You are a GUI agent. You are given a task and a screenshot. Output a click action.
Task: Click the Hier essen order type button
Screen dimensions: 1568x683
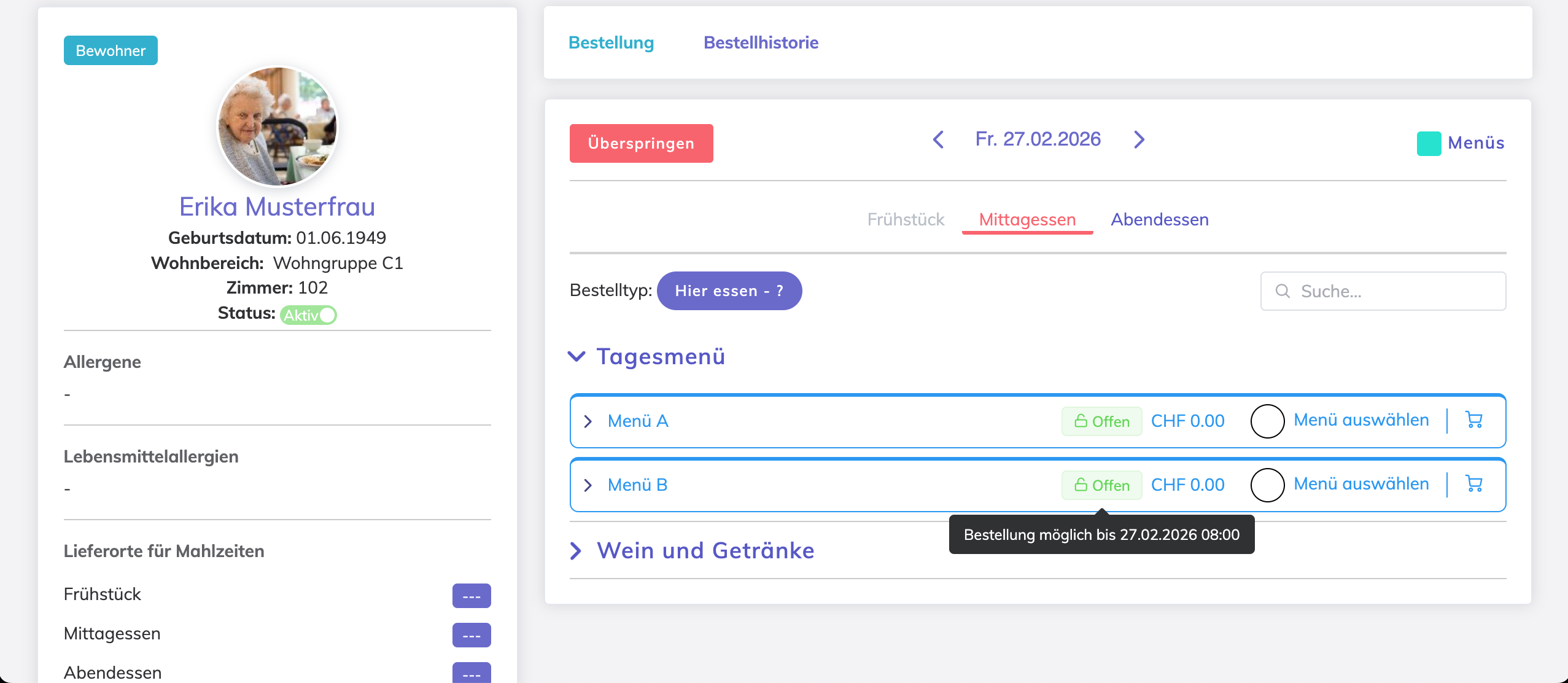(x=729, y=291)
